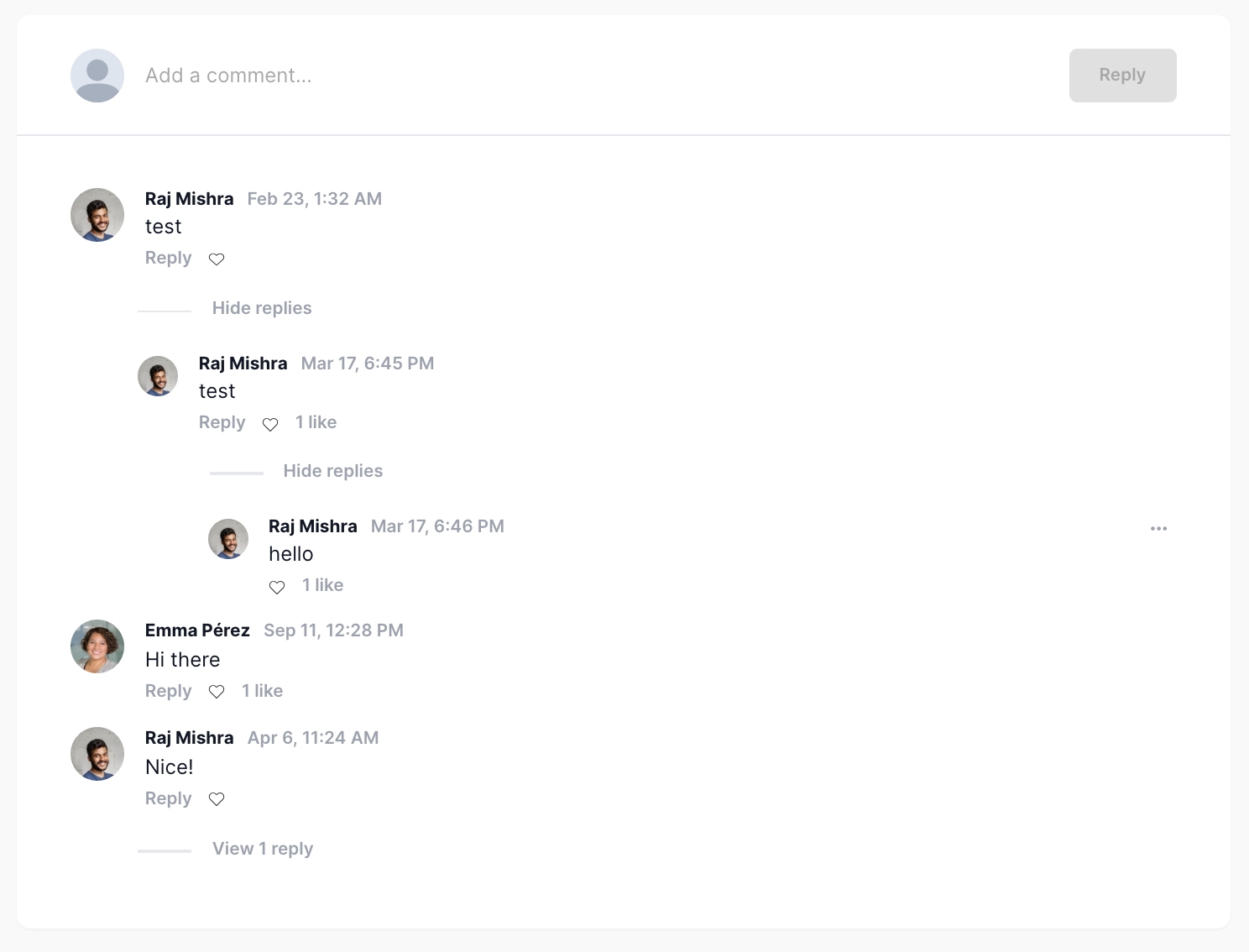
Task: Reply to Raj's "Nice!" comment
Action: click(x=168, y=798)
